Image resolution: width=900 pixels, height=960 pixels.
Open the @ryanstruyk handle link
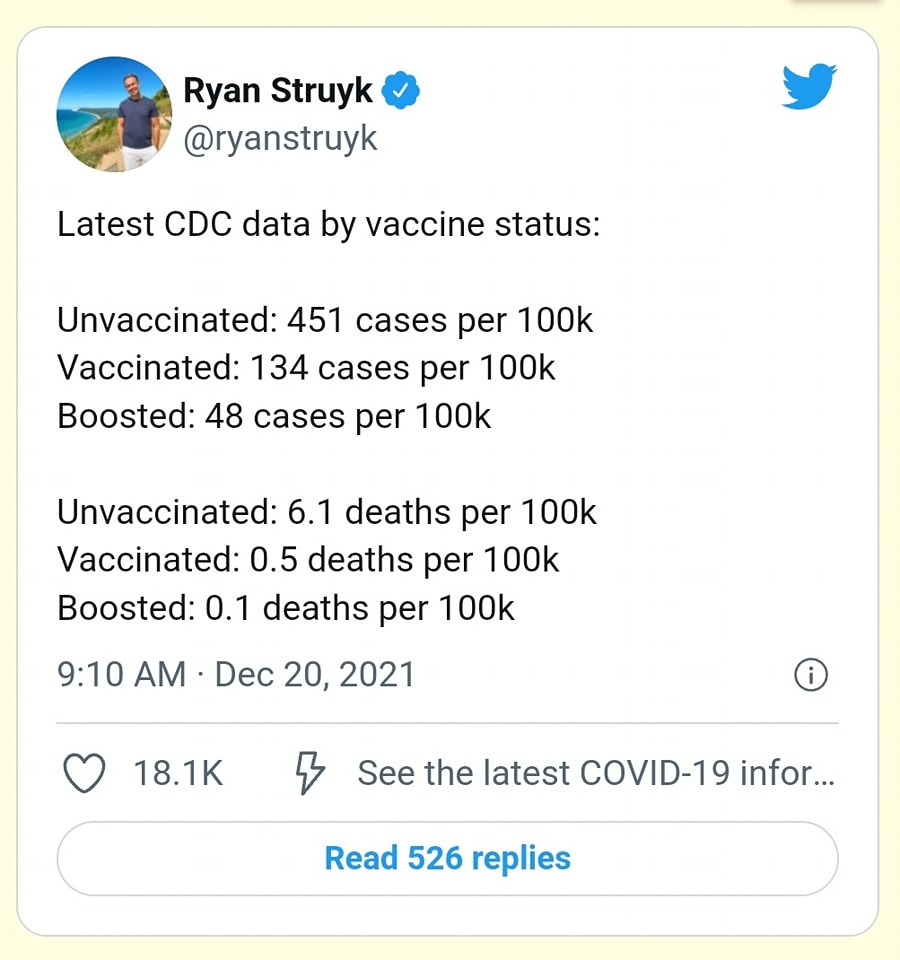(x=280, y=138)
